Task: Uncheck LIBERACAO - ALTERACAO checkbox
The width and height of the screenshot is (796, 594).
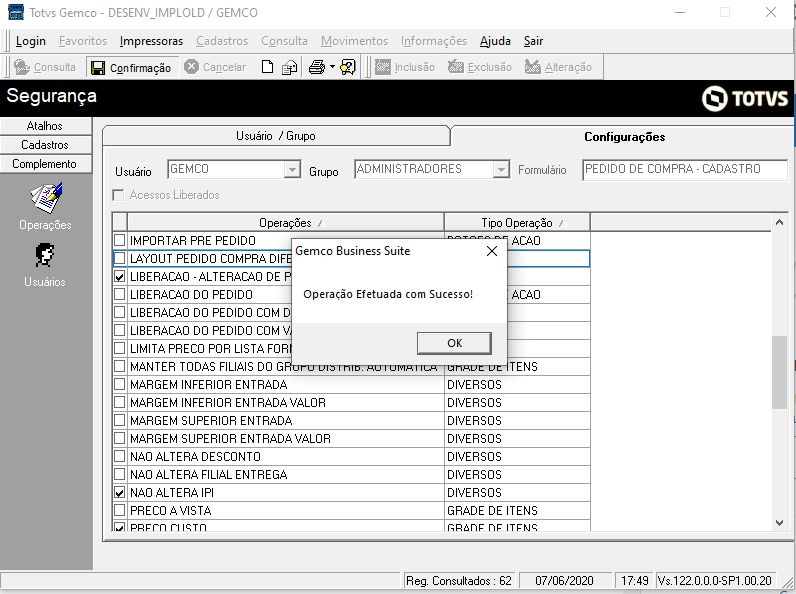Action: click(119, 277)
